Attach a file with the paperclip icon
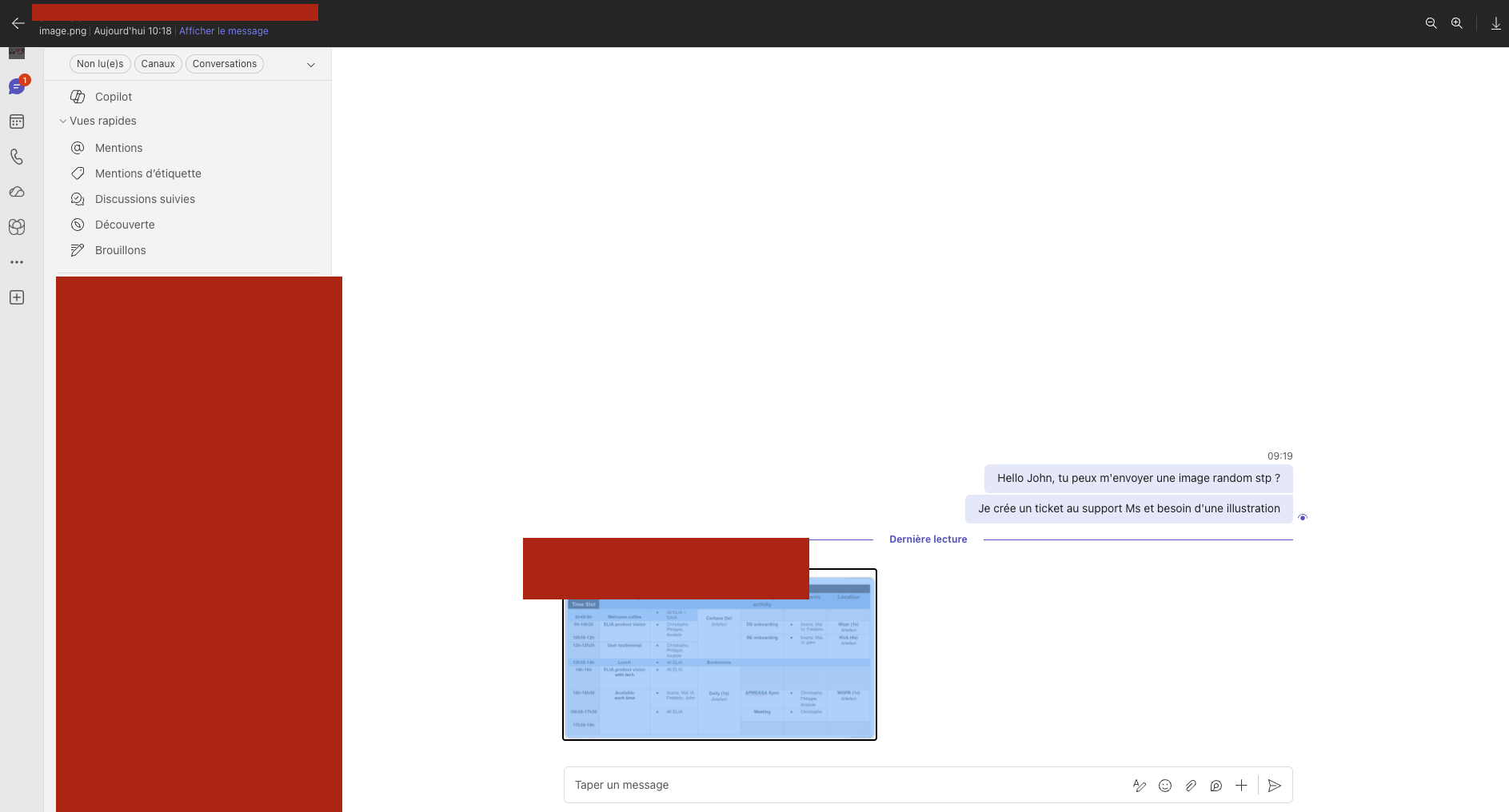The width and height of the screenshot is (1509, 812). [1191, 786]
